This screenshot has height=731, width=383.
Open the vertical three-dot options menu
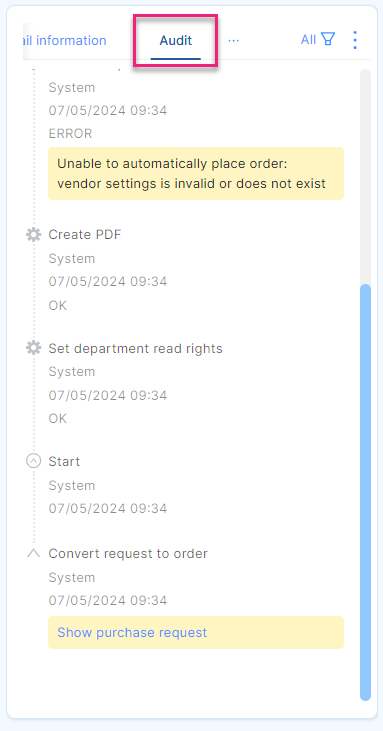(x=355, y=40)
